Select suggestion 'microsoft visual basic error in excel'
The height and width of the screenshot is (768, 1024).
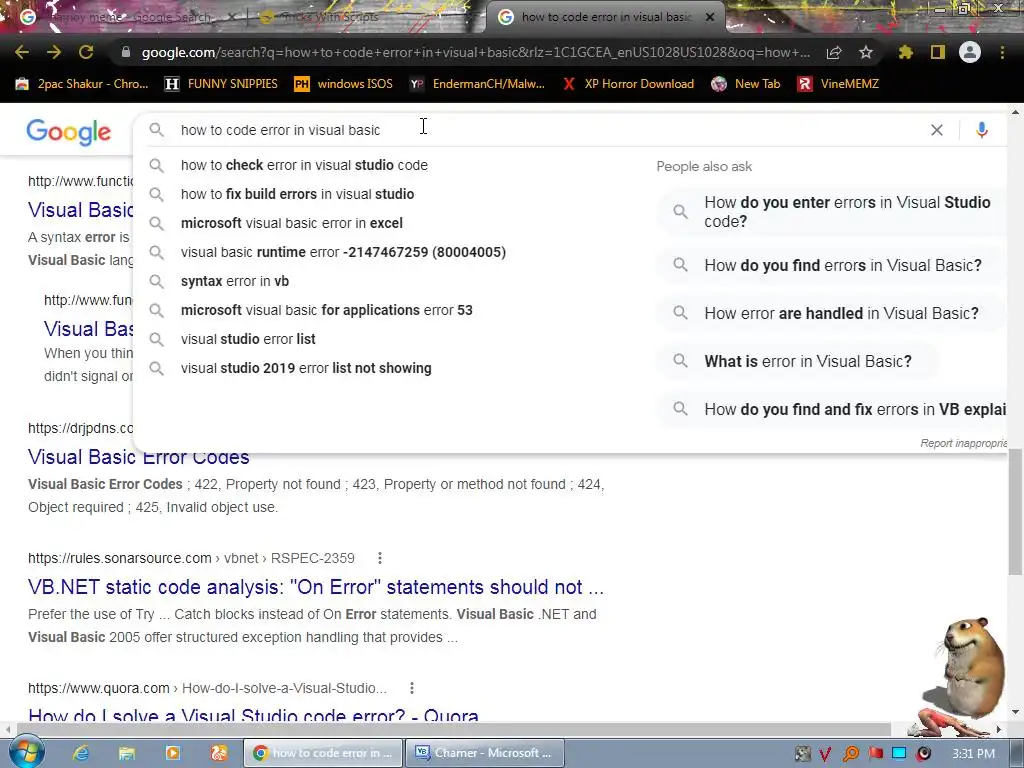point(291,223)
